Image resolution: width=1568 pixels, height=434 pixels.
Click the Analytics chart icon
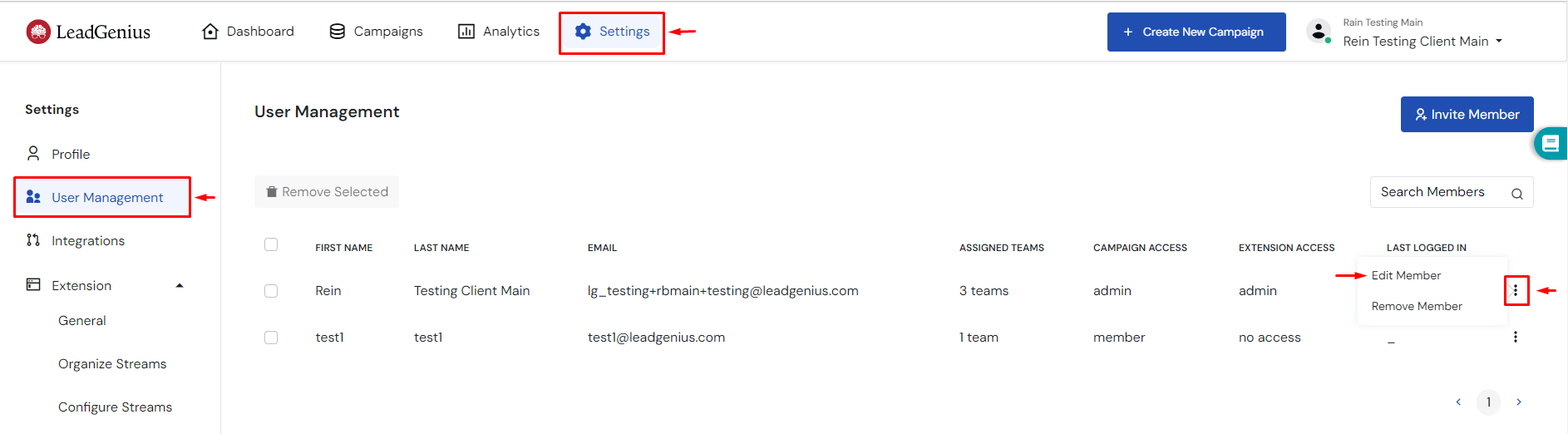coord(466,32)
